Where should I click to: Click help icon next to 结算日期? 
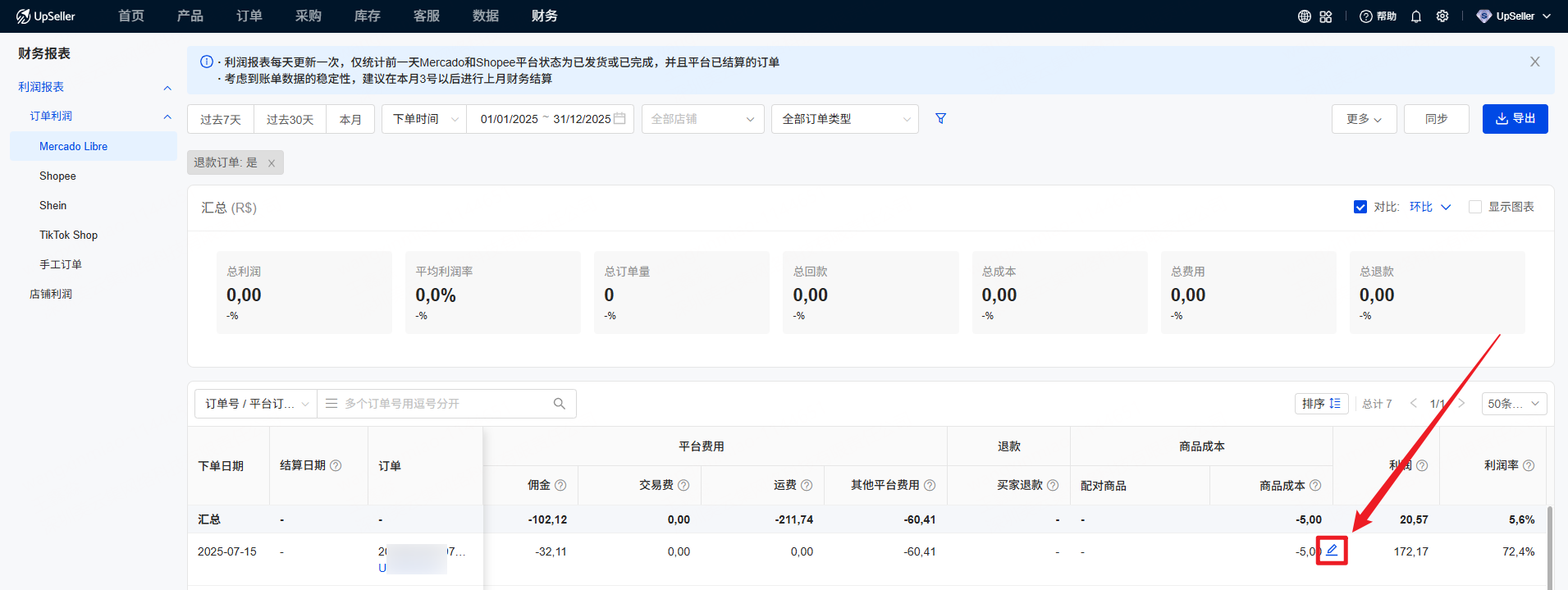click(x=336, y=465)
